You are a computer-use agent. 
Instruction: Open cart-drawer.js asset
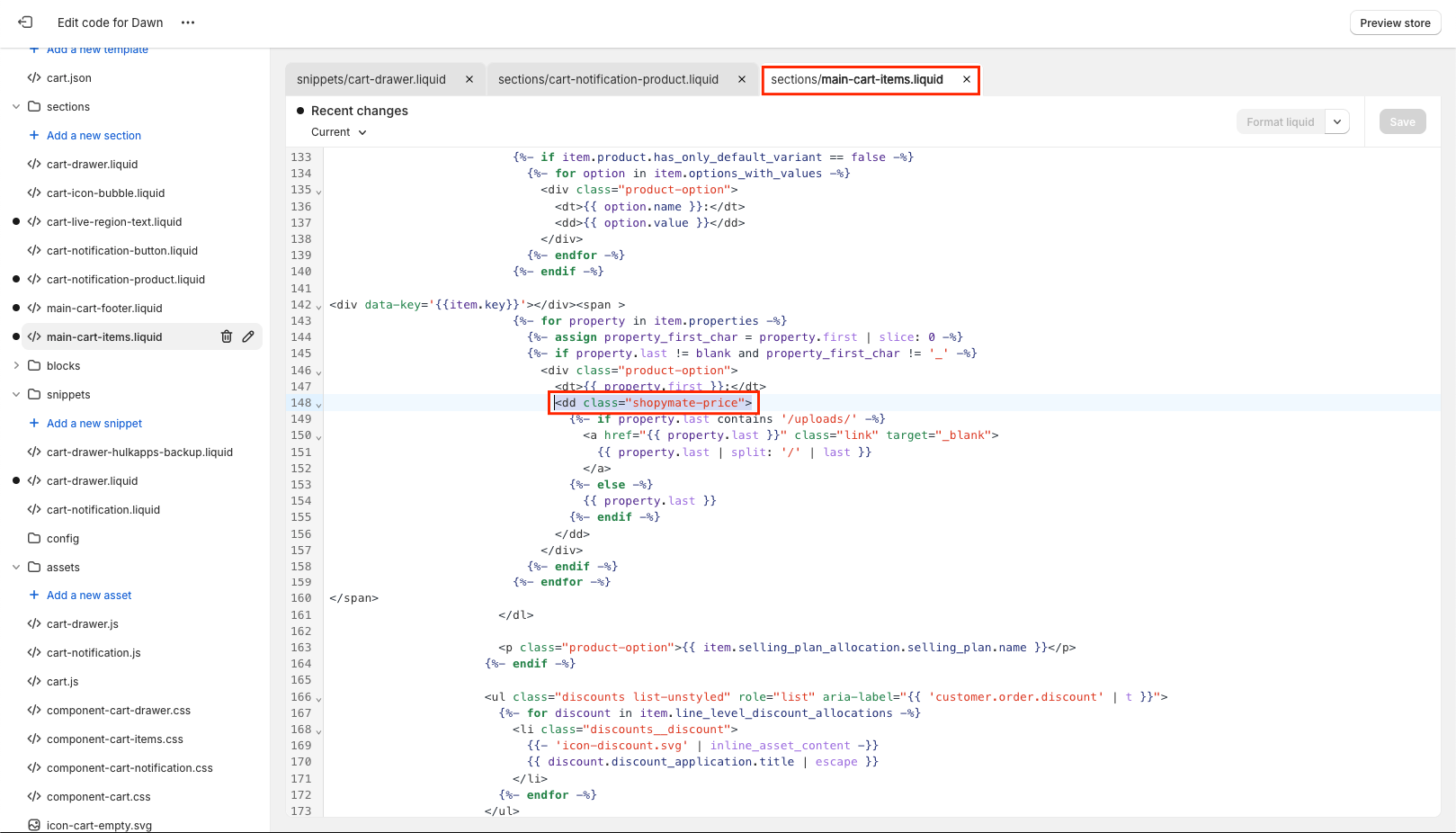tap(83, 623)
